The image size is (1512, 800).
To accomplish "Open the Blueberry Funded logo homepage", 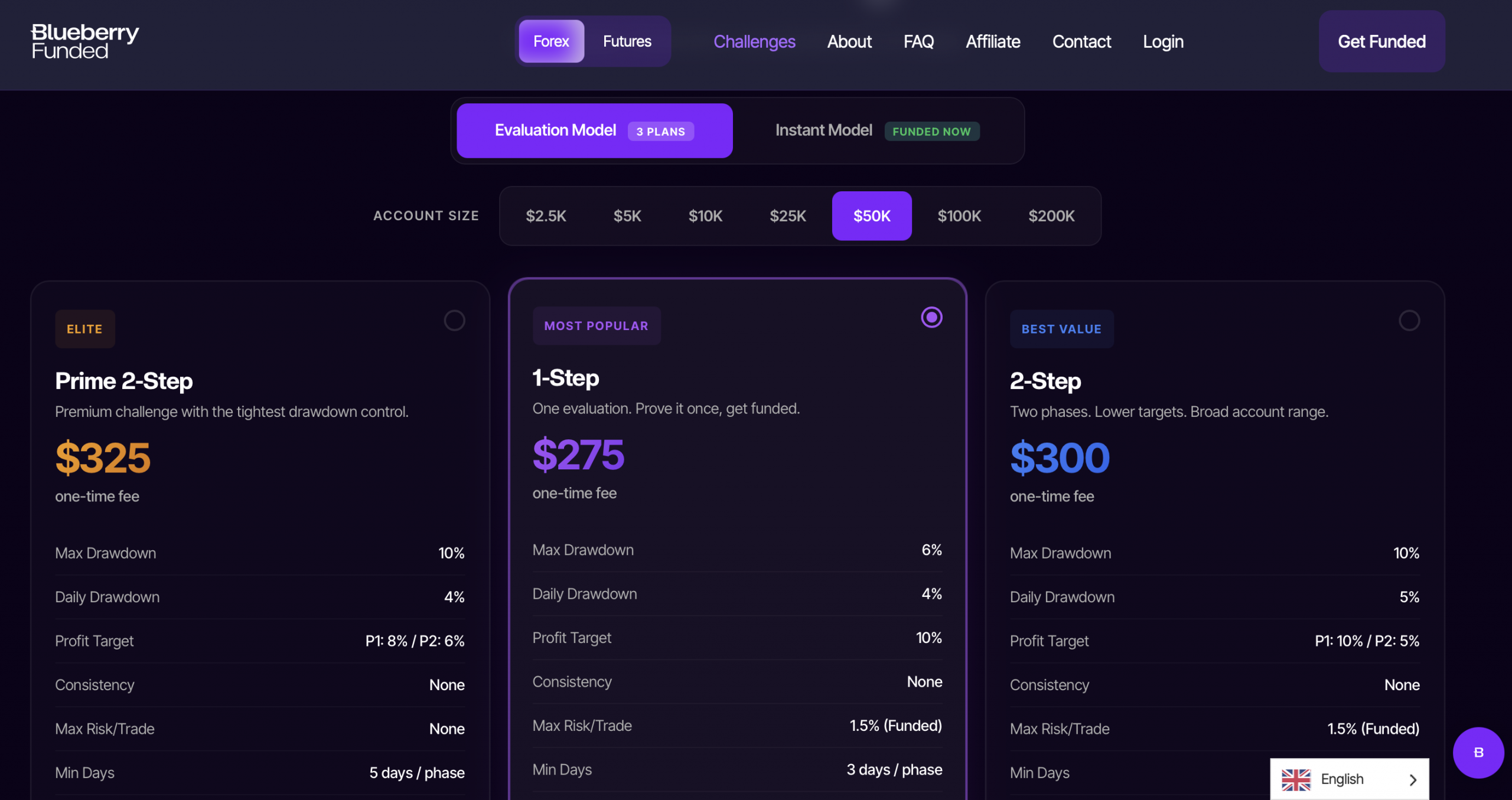I will [85, 41].
